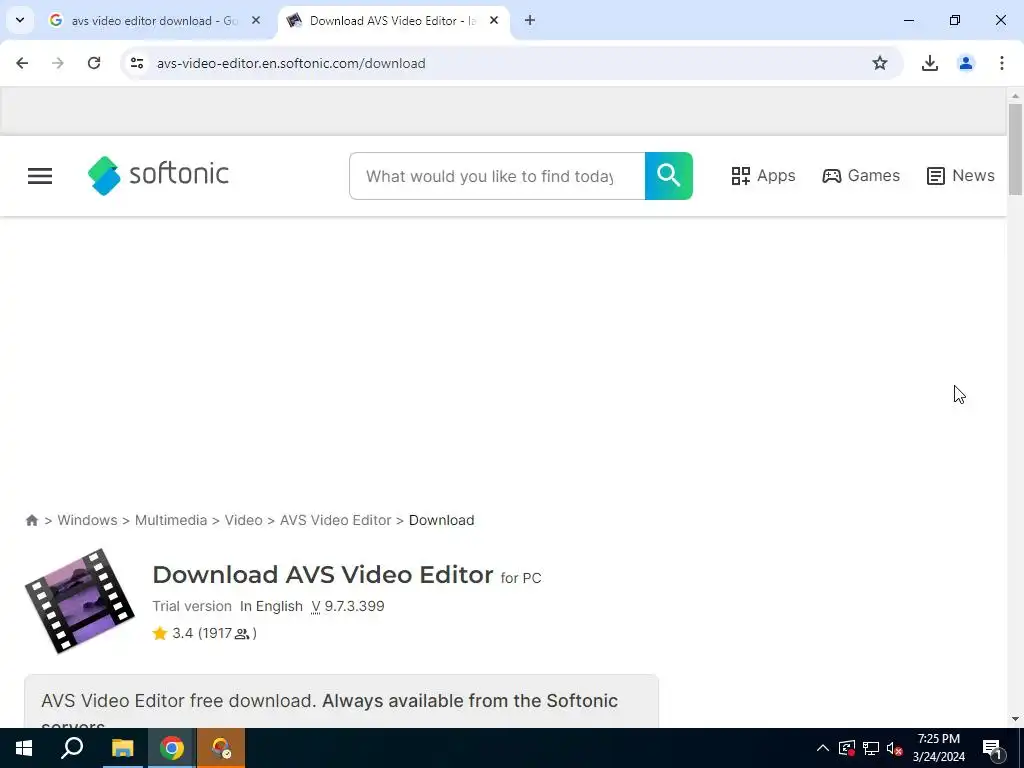Screen dimensions: 1024x768
Task: Open the Chrome profile menu
Action: coord(966,63)
